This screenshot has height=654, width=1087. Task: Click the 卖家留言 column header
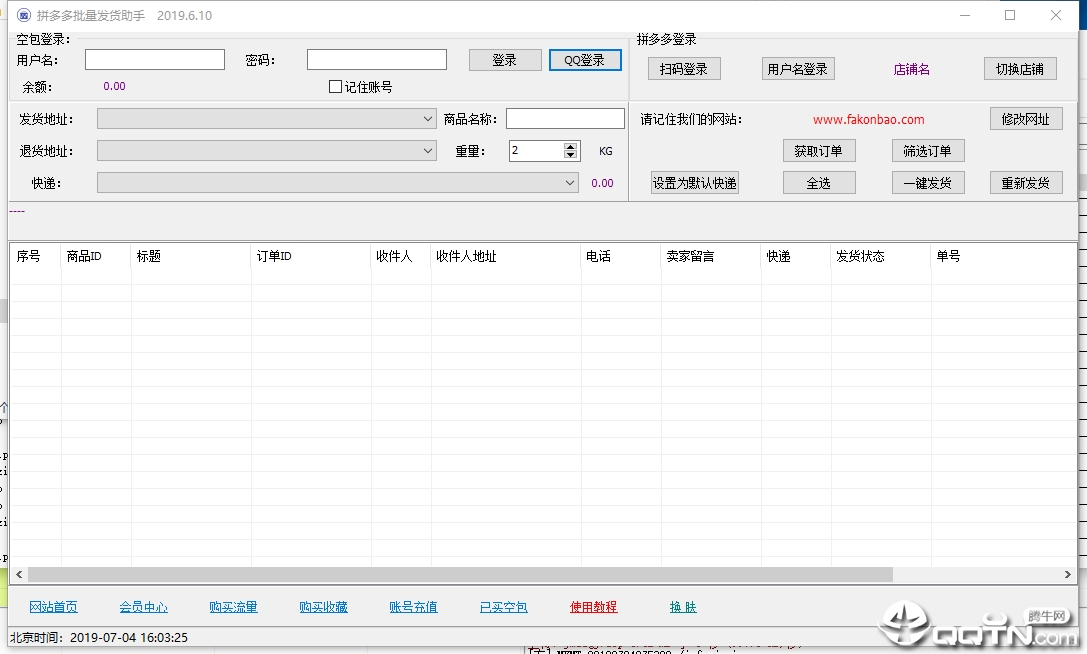click(711, 256)
